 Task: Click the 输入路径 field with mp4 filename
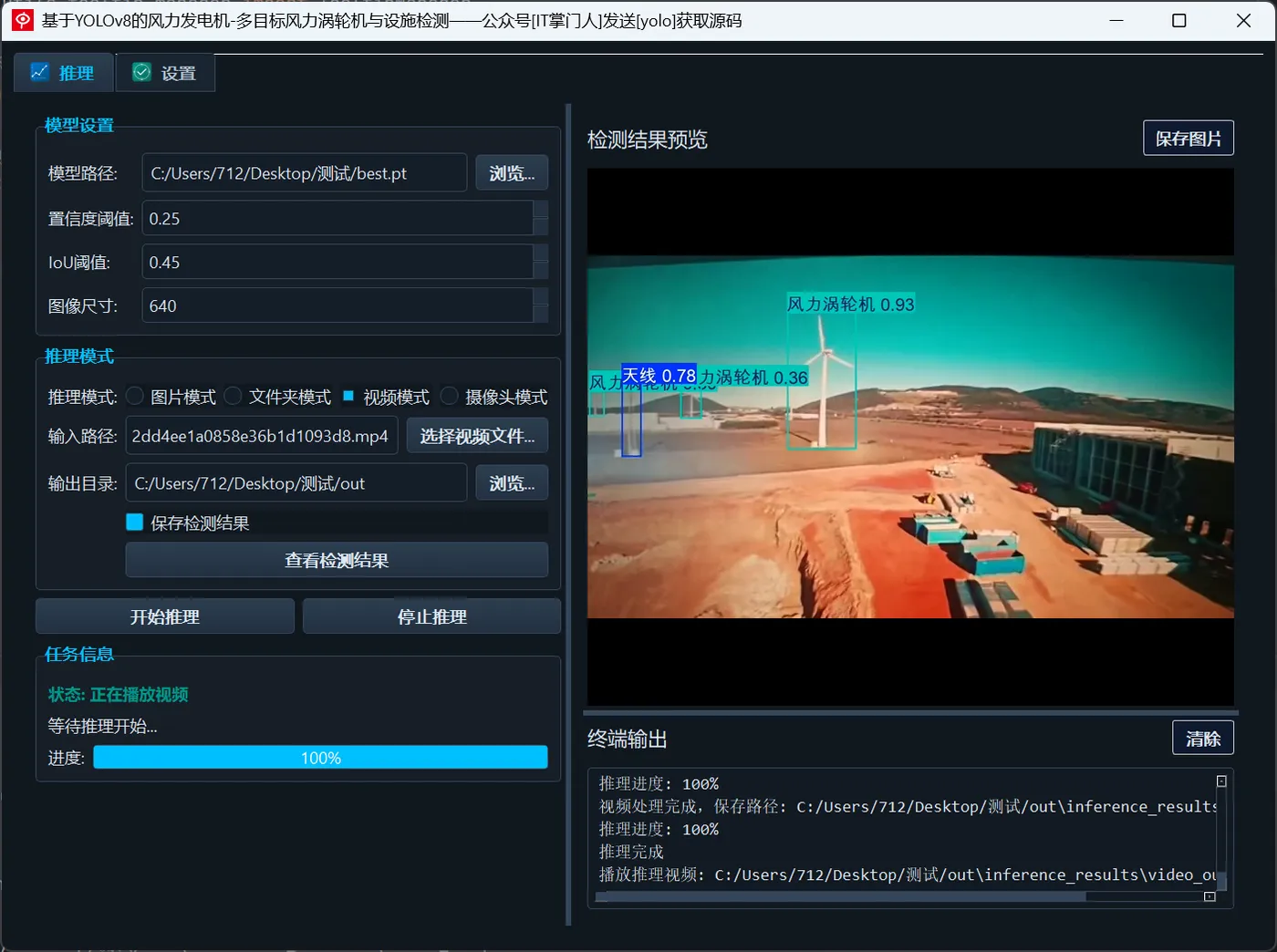pyautogui.click(x=262, y=436)
